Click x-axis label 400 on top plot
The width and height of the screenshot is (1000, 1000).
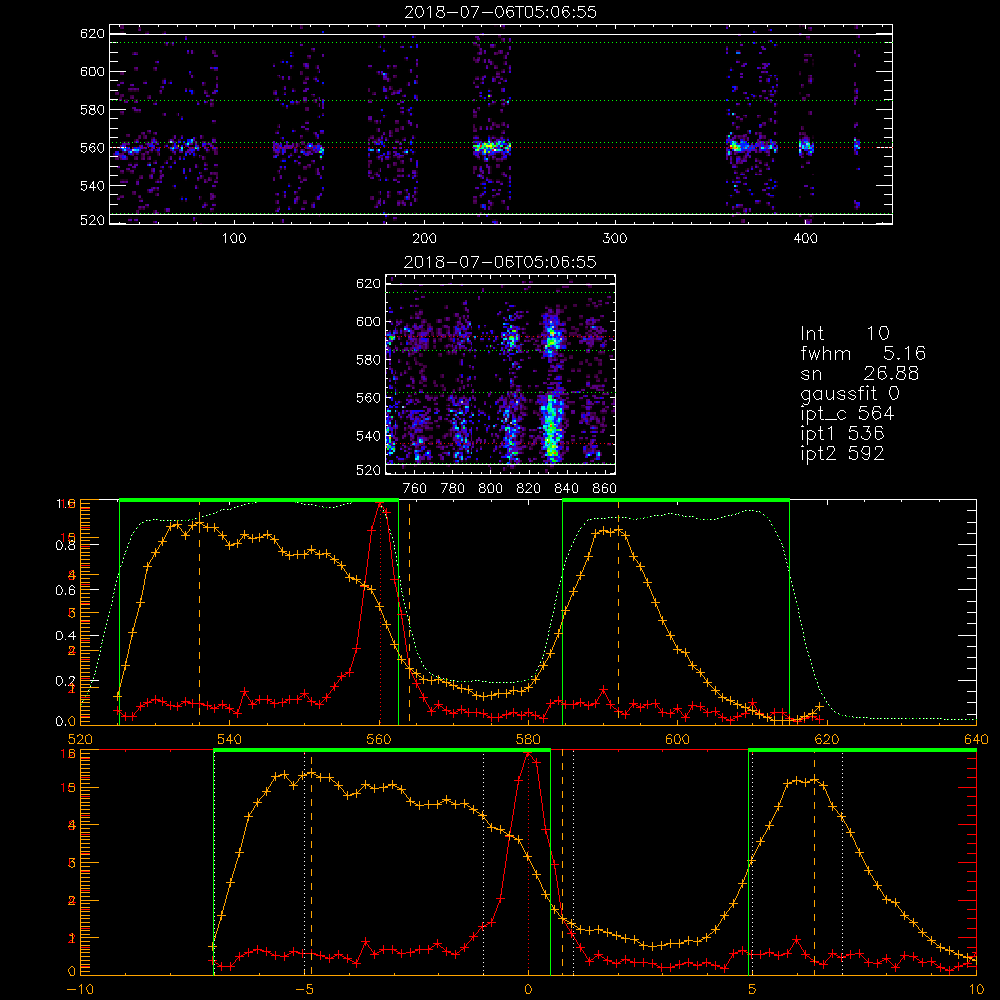coord(805,239)
